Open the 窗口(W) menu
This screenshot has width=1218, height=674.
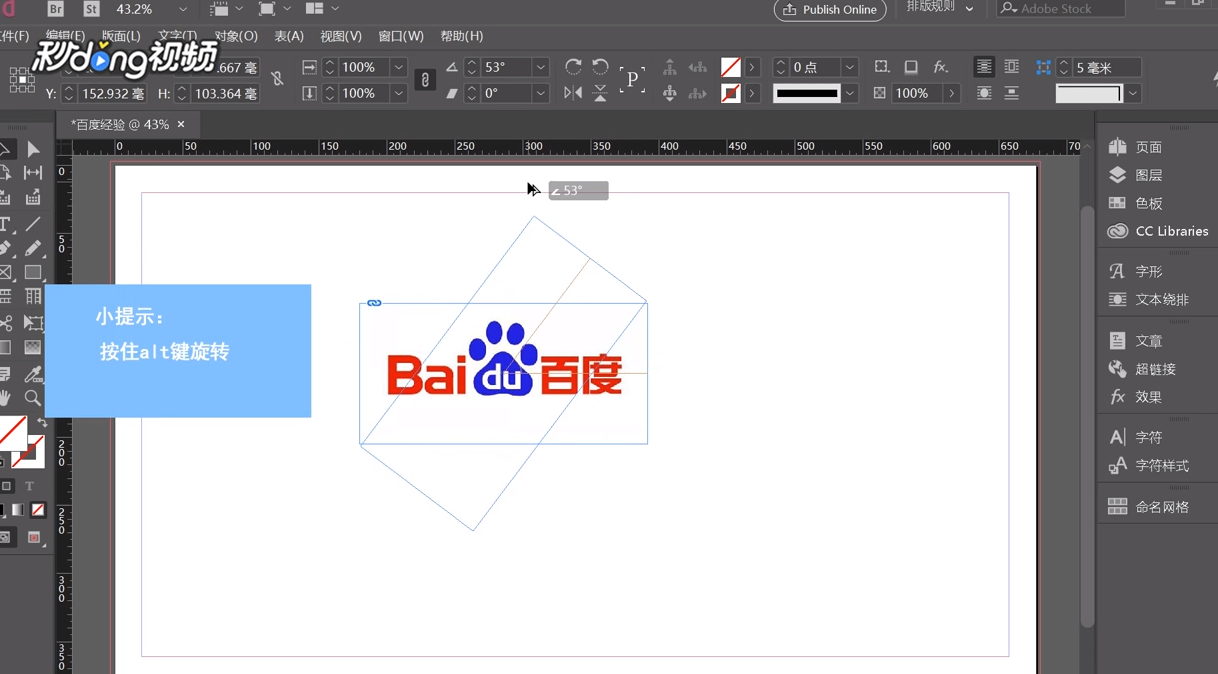coord(401,36)
